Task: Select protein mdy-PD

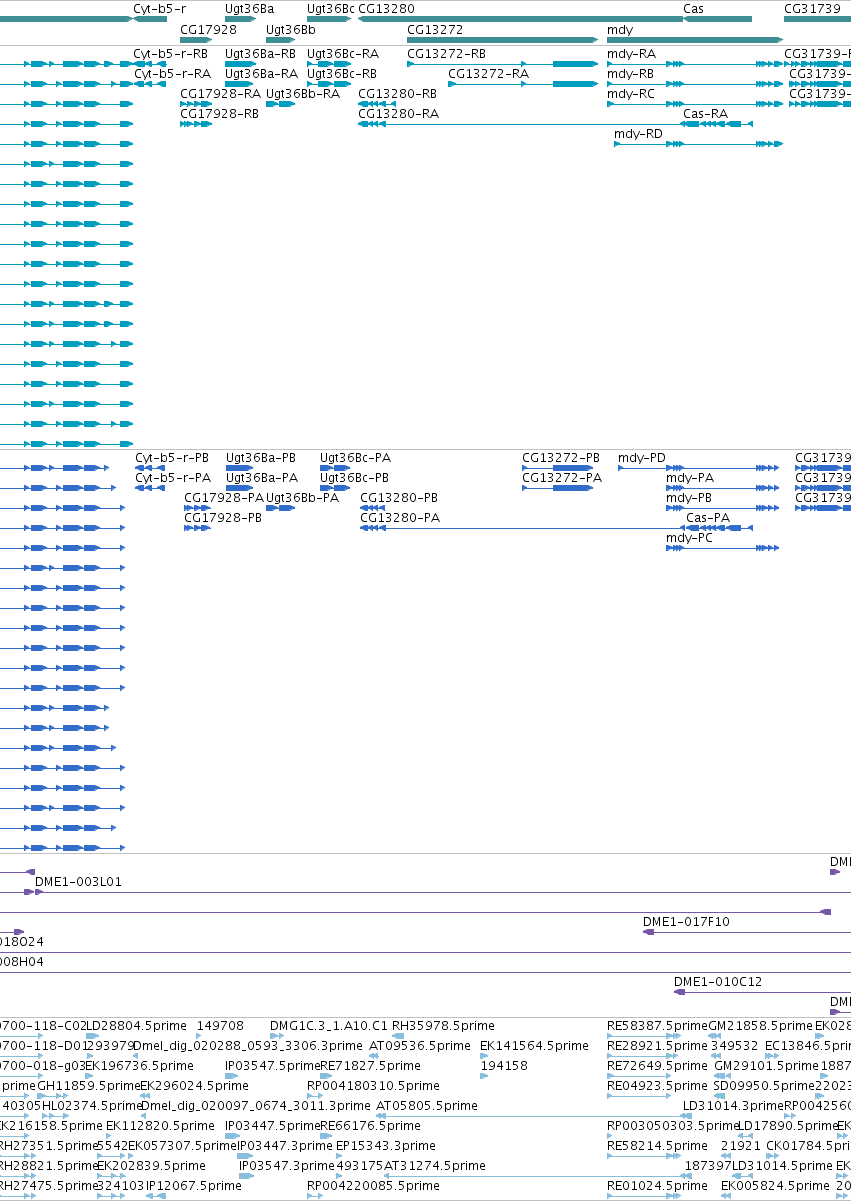Action: tap(642, 458)
